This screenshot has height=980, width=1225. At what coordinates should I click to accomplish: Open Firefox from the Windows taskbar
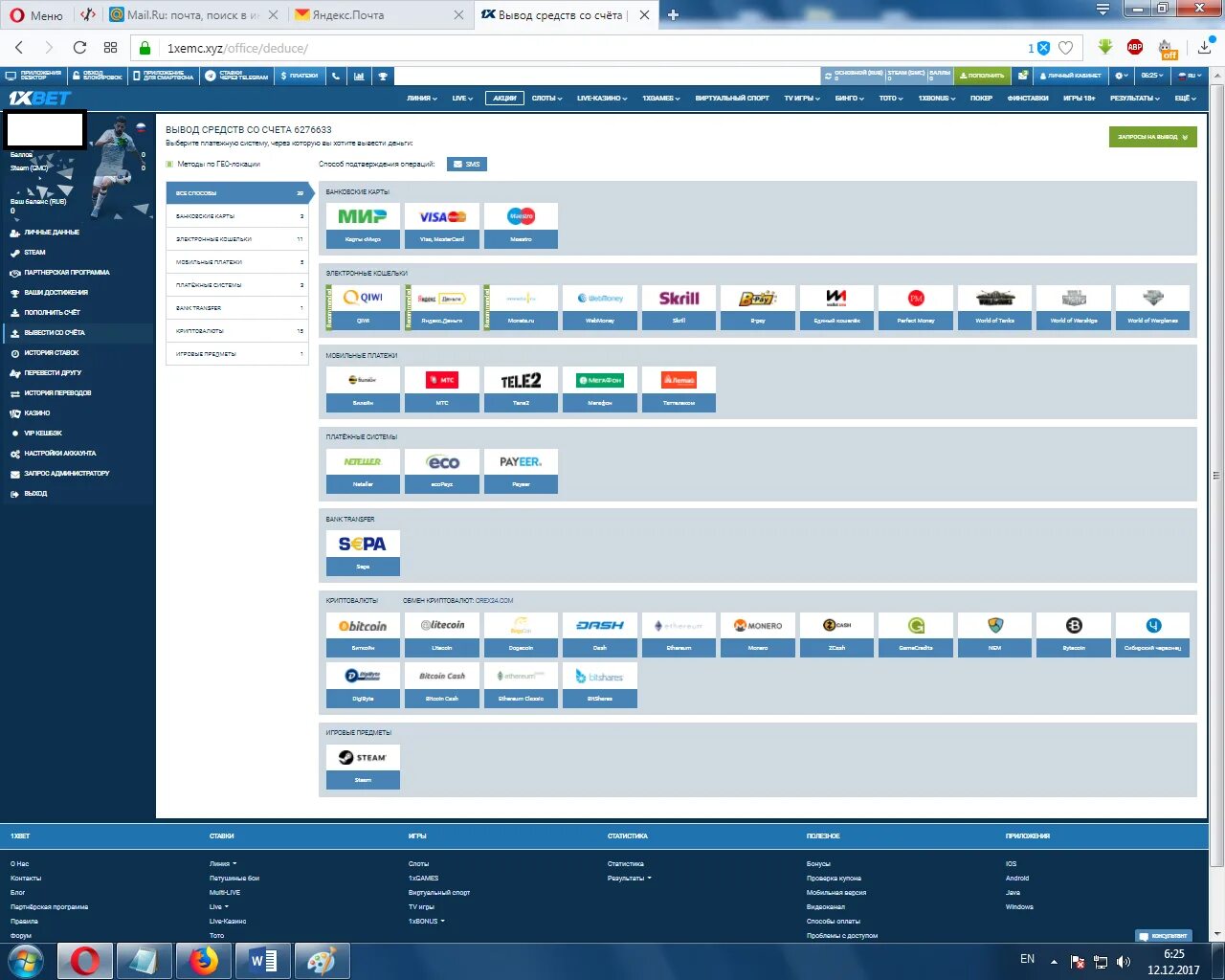coord(203,961)
